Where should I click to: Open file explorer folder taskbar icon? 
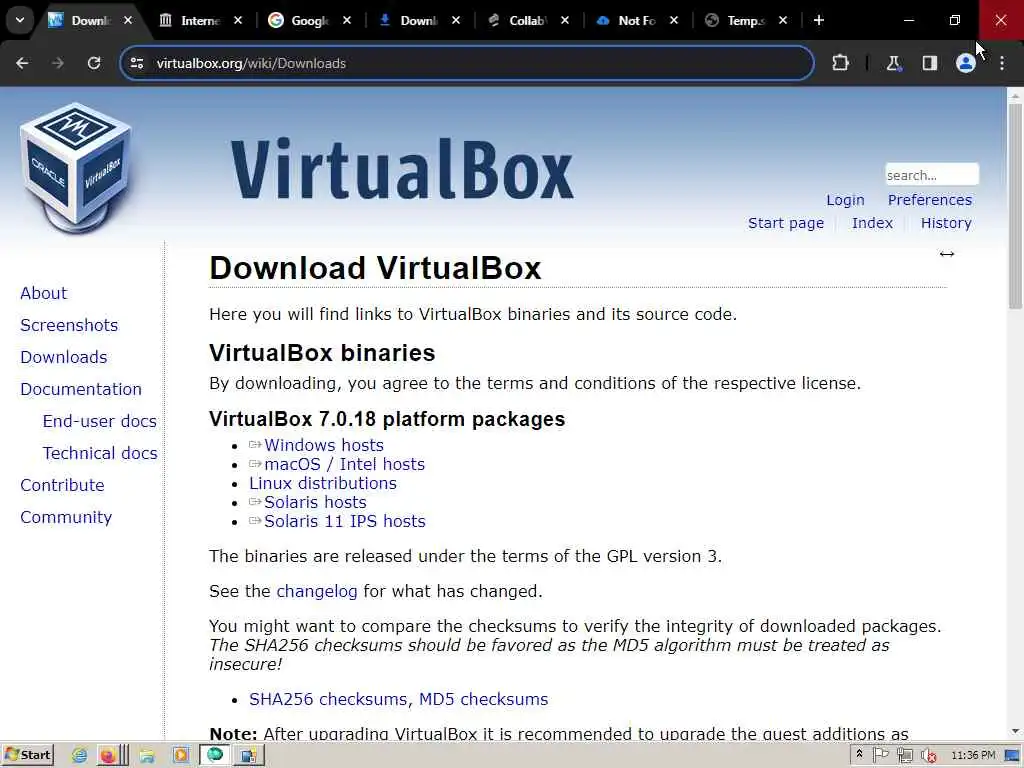(x=147, y=756)
